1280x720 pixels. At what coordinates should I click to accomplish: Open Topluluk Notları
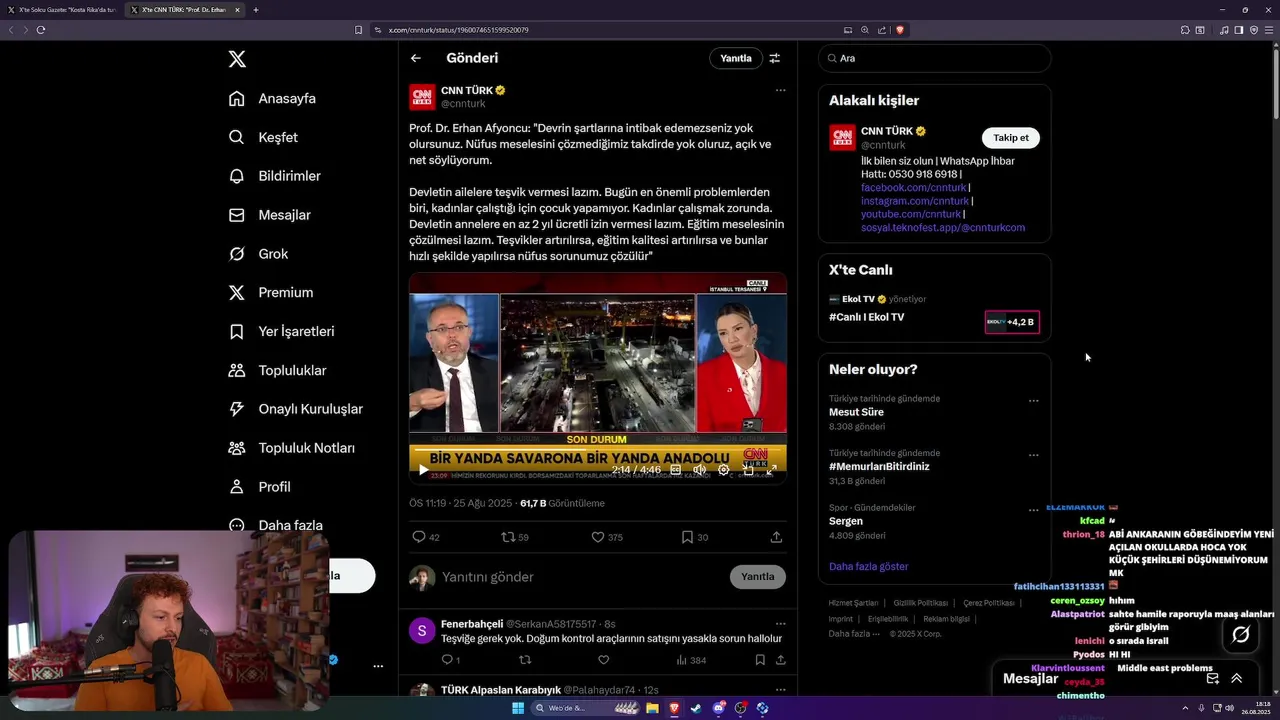point(291,448)
